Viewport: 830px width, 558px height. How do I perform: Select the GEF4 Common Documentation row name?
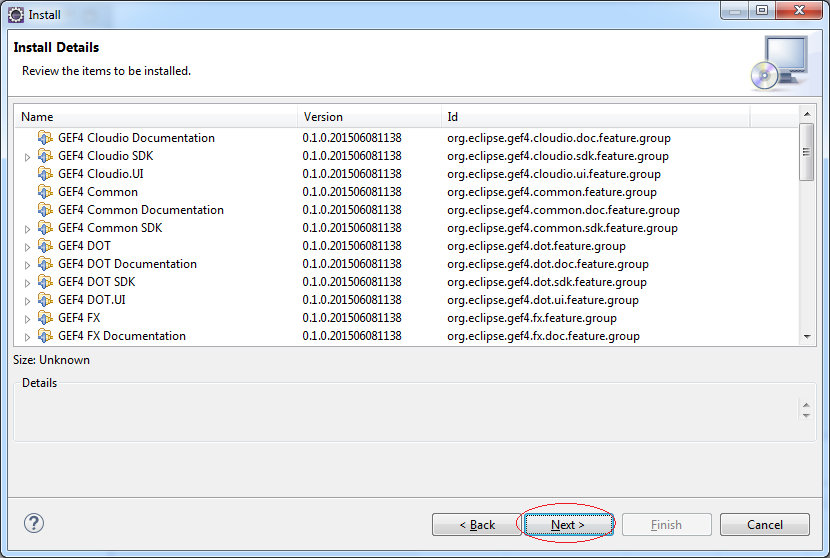[141, 210]
